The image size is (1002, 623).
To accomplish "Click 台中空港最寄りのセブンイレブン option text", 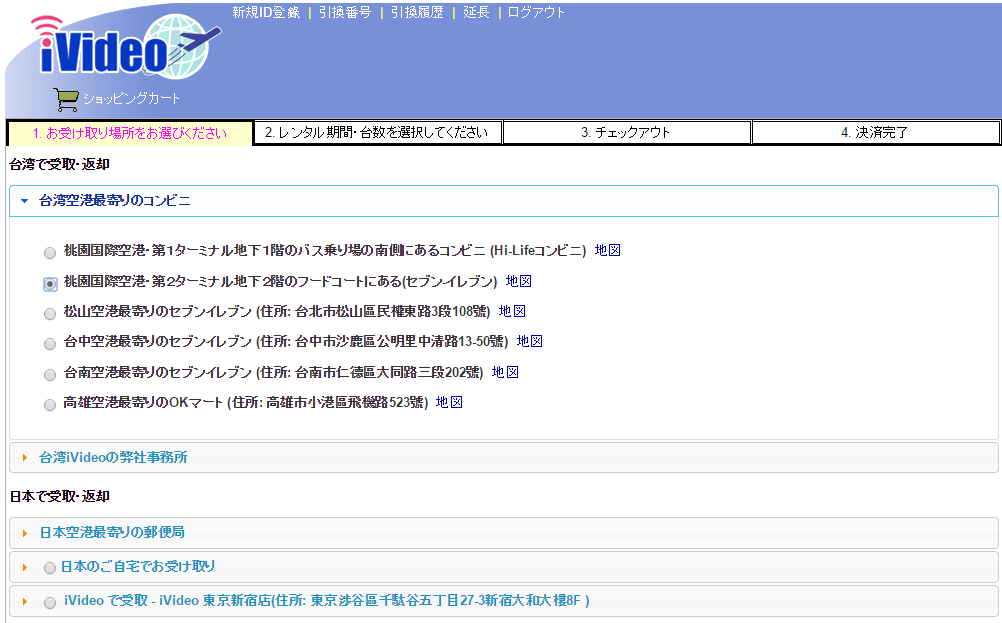I will tap(286, 341).
